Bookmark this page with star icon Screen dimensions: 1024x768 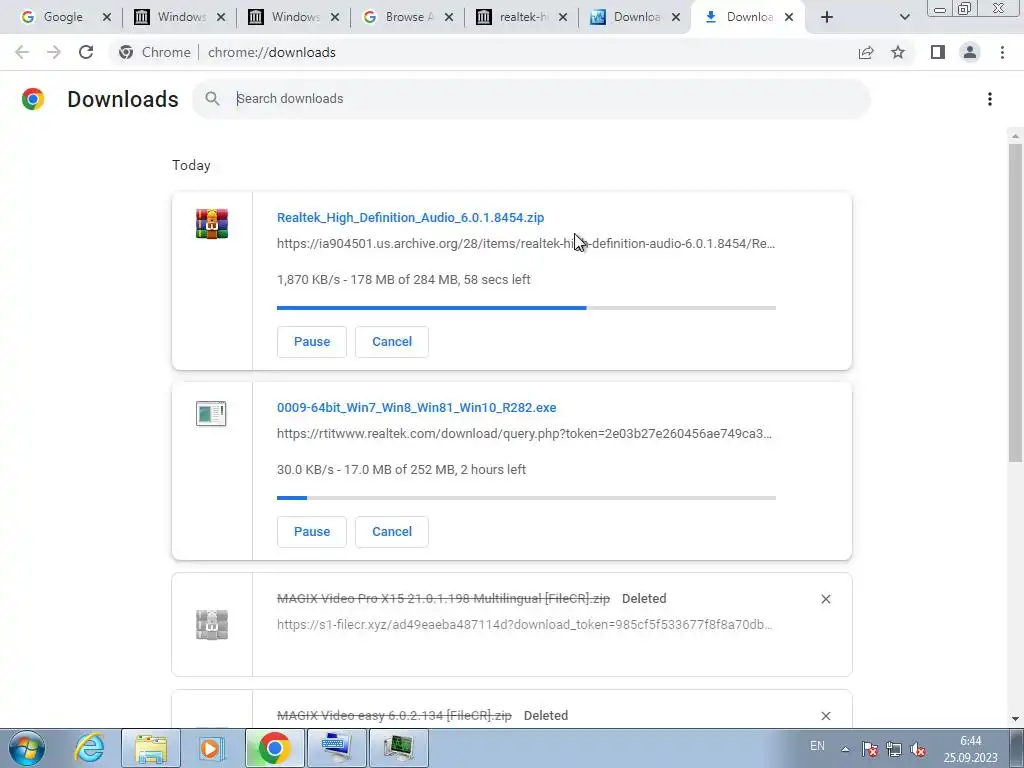pyautogui.click(x=898, y=52)
